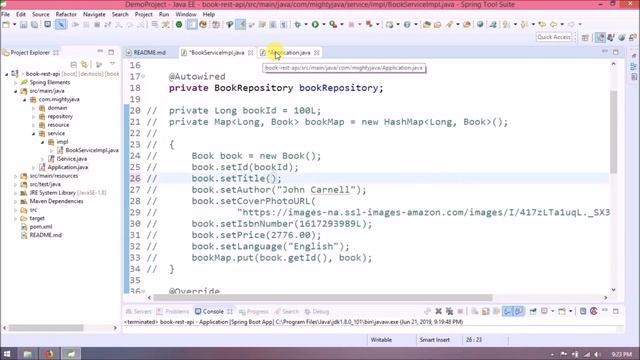The image size is (640, 360).
Task: Click the green Boot Dashboard circle icon
Action: point(179,24)
